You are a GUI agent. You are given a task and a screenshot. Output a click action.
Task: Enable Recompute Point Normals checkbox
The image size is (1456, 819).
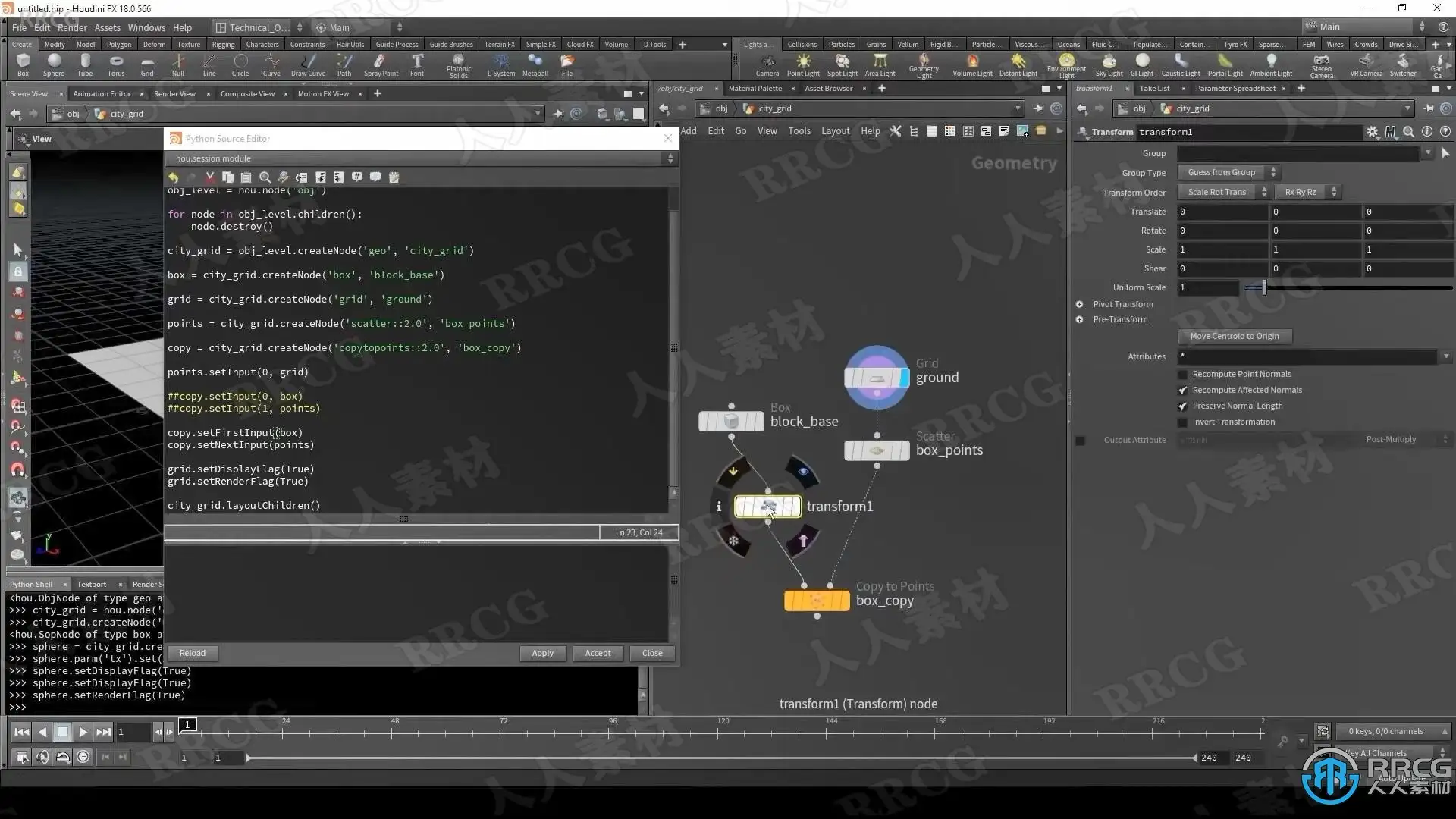point(1182,375)
